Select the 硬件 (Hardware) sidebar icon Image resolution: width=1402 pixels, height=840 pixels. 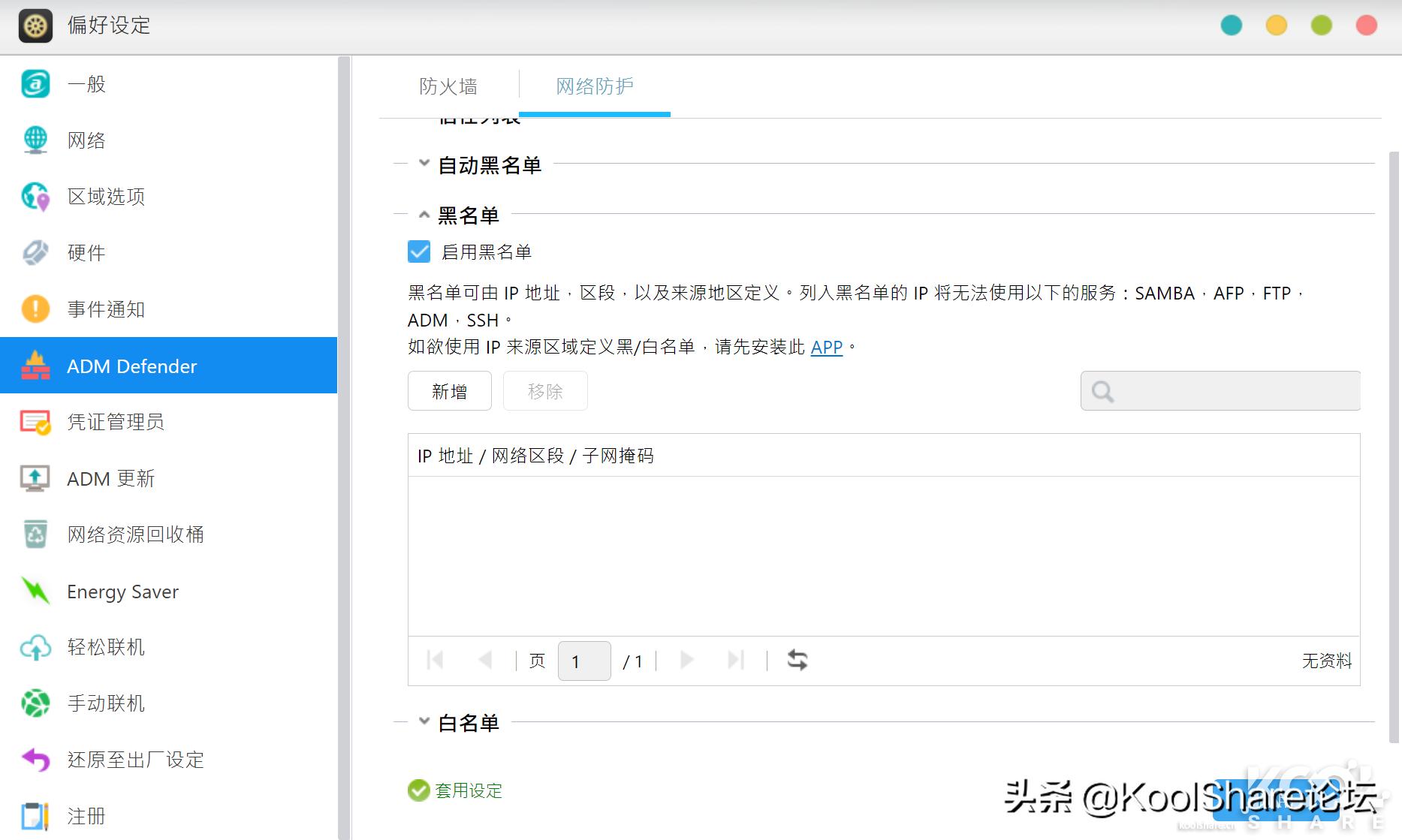coord(35,253)
